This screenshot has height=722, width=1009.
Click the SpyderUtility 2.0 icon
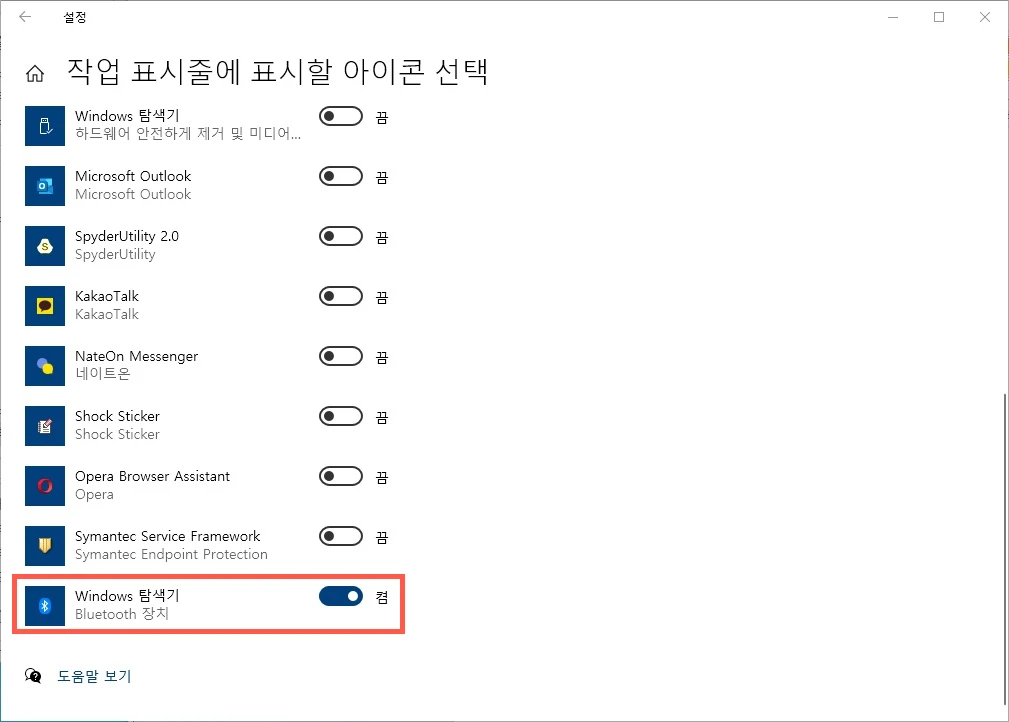tap(45, 246)
